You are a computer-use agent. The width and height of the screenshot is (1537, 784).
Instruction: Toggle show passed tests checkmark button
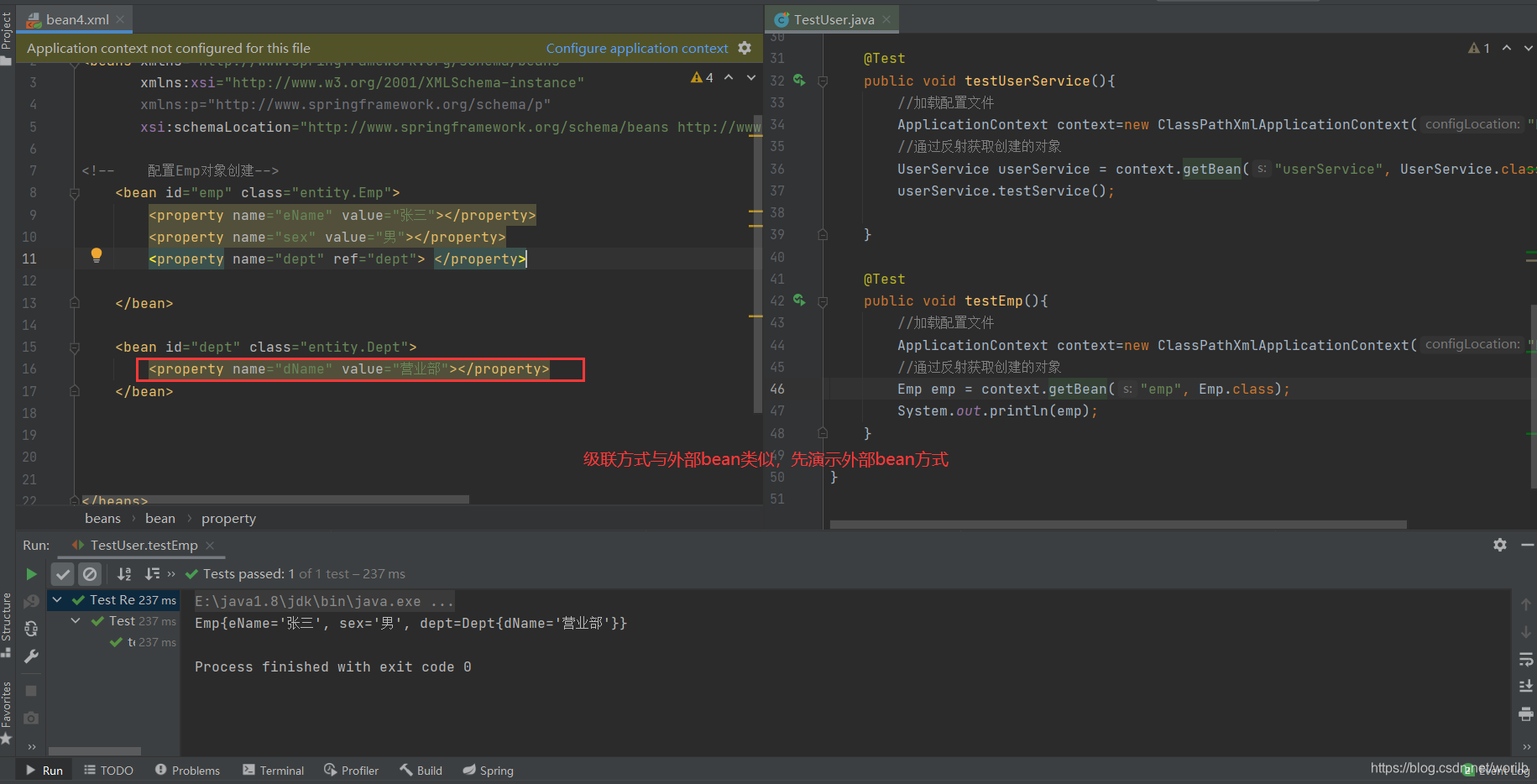click(63, 574)
